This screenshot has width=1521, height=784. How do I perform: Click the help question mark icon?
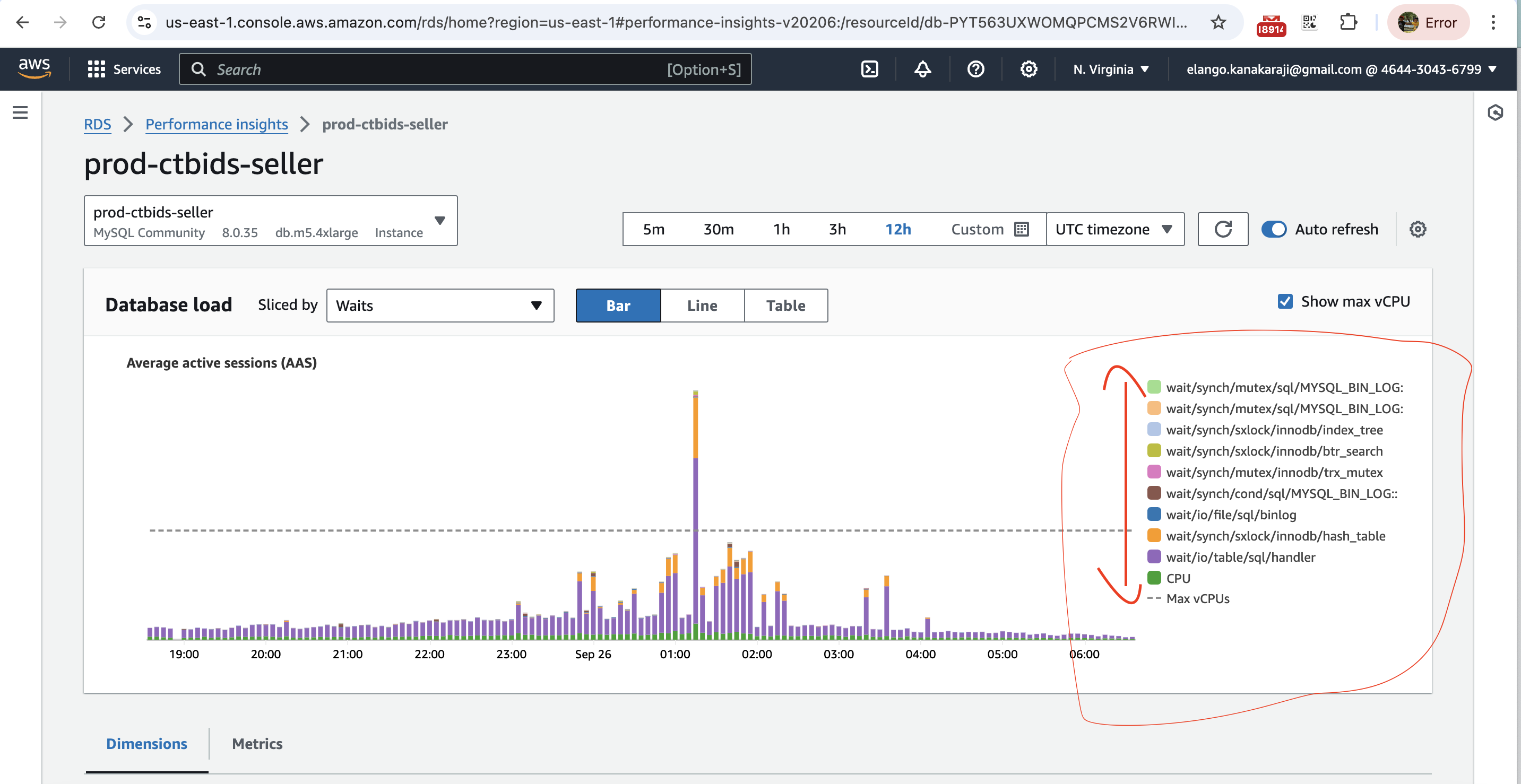tap(975, 69)
